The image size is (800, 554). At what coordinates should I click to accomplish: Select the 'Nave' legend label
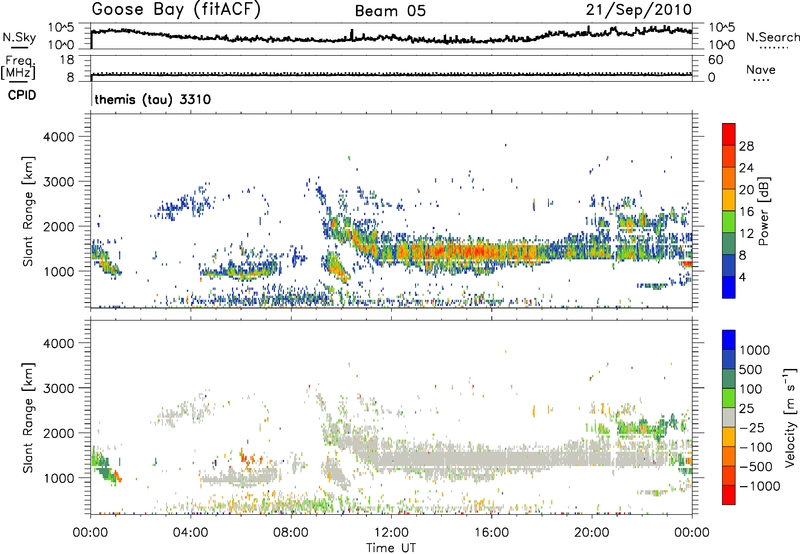[x=761, y=69]
